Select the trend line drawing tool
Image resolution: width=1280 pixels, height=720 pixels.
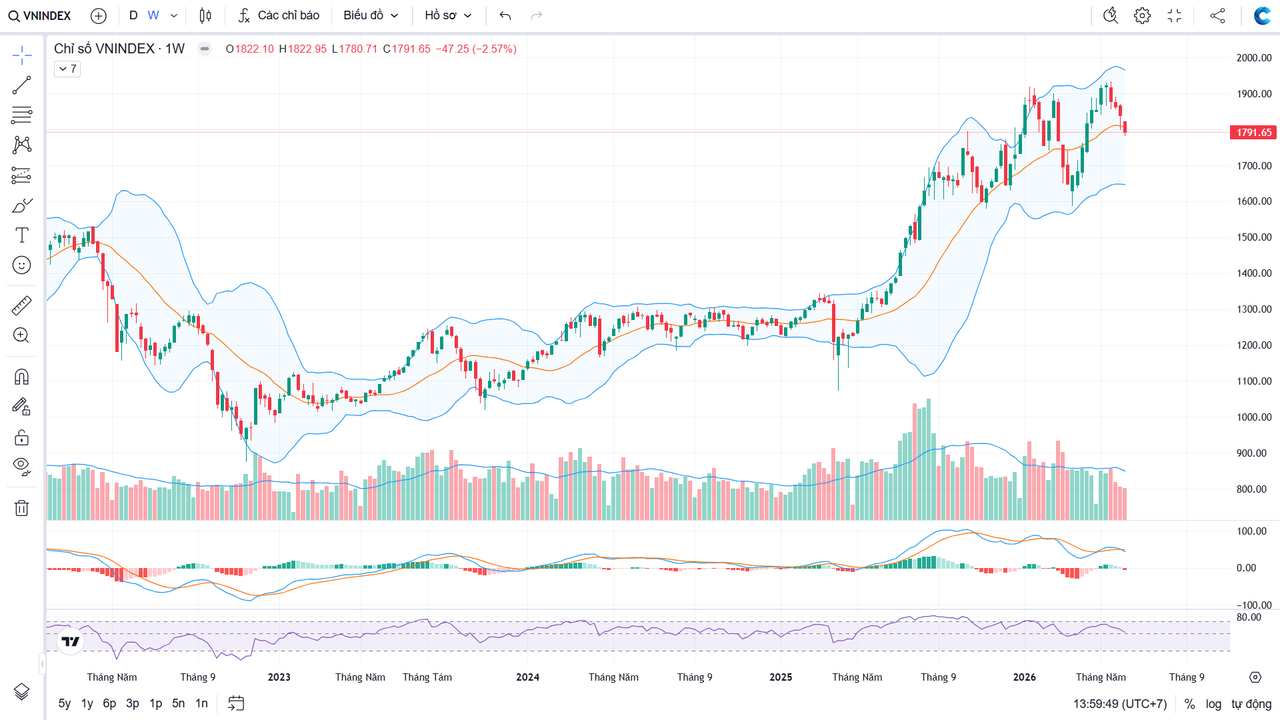22,85
